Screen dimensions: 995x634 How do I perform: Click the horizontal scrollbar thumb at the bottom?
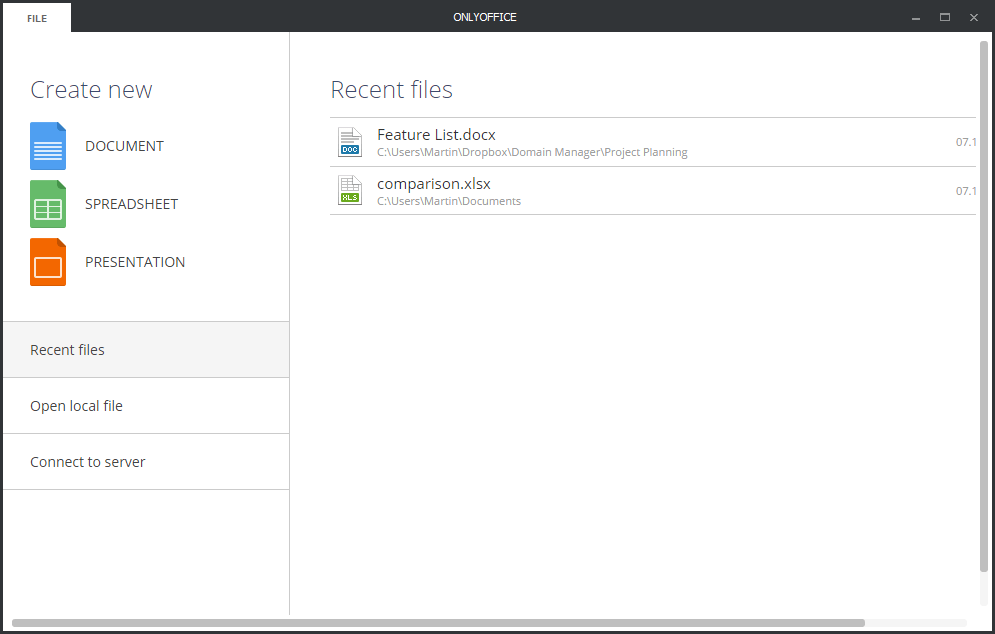[438, 623]
